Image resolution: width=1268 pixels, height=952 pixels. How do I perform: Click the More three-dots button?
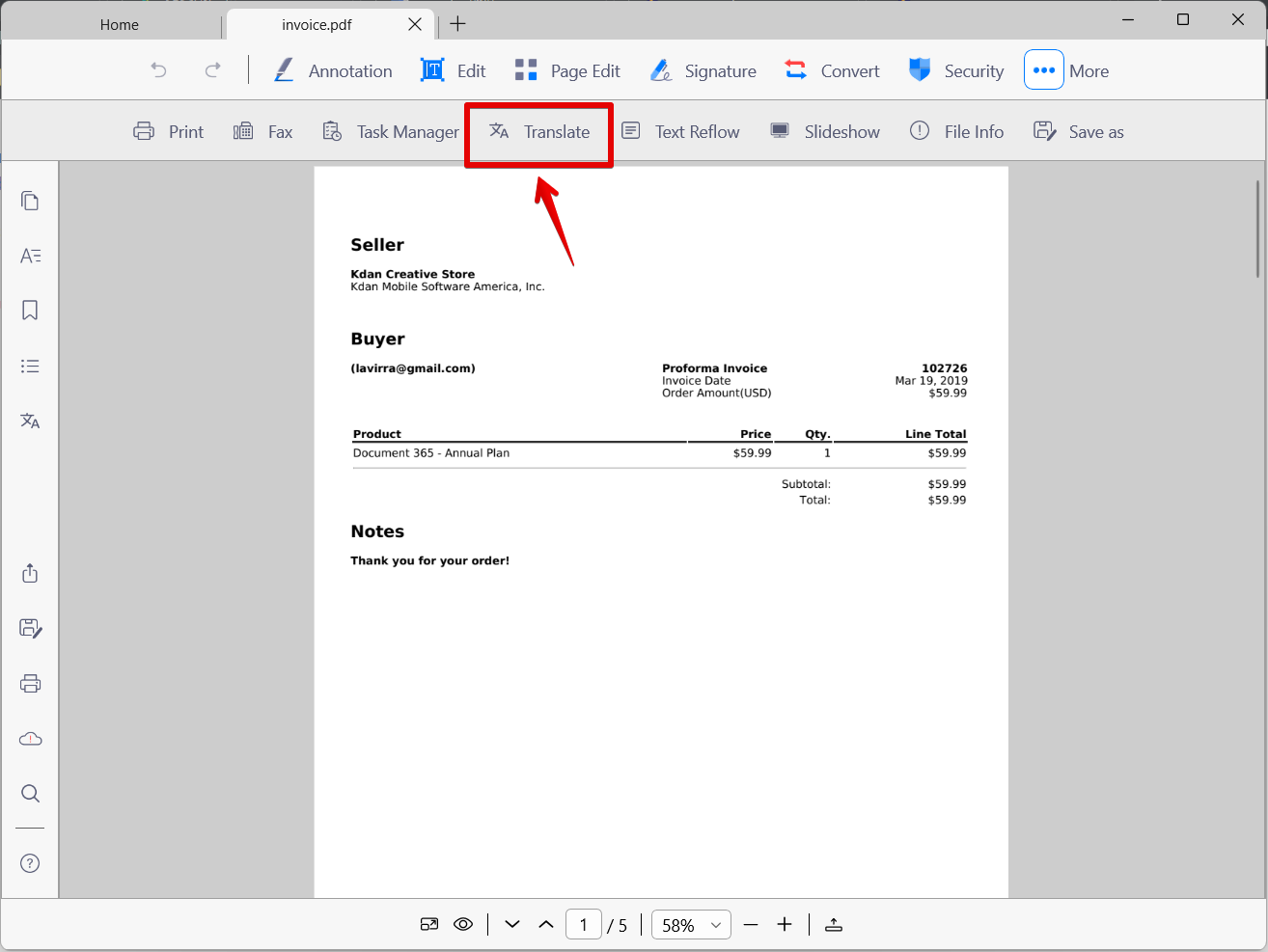click(x=1044, y=69)
